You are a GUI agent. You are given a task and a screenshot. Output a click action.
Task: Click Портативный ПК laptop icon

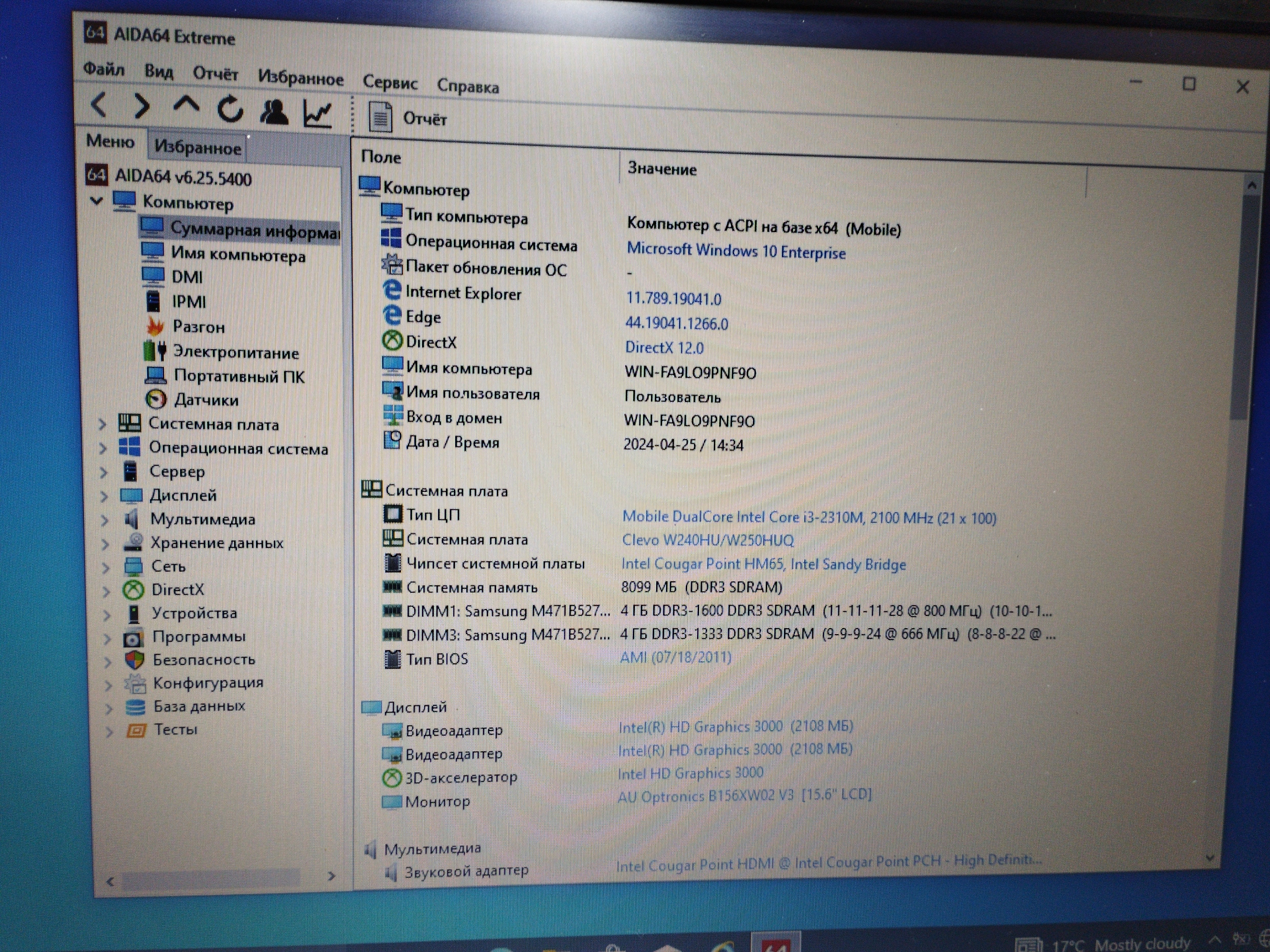coord(155,376)
